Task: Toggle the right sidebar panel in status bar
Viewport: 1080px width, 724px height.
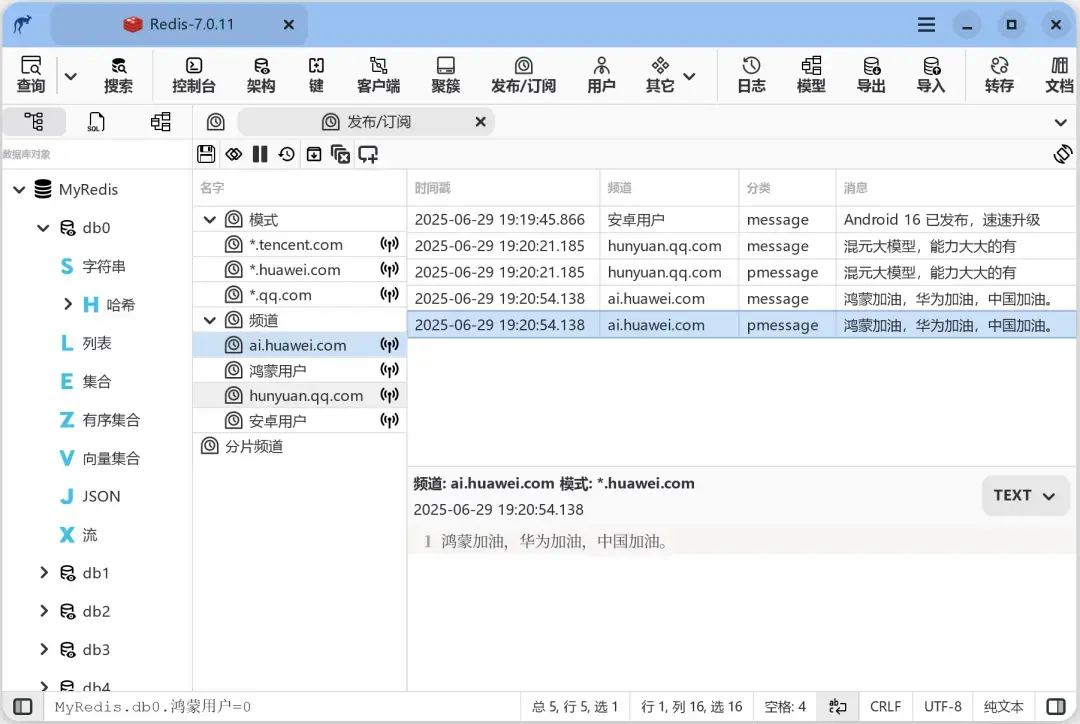Action: (1056, 707)
